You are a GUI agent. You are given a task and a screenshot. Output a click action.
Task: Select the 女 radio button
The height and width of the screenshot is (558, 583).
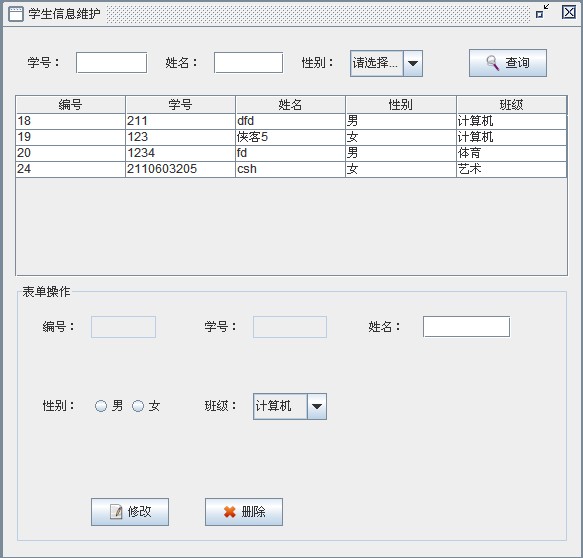(x=138, y=406)
